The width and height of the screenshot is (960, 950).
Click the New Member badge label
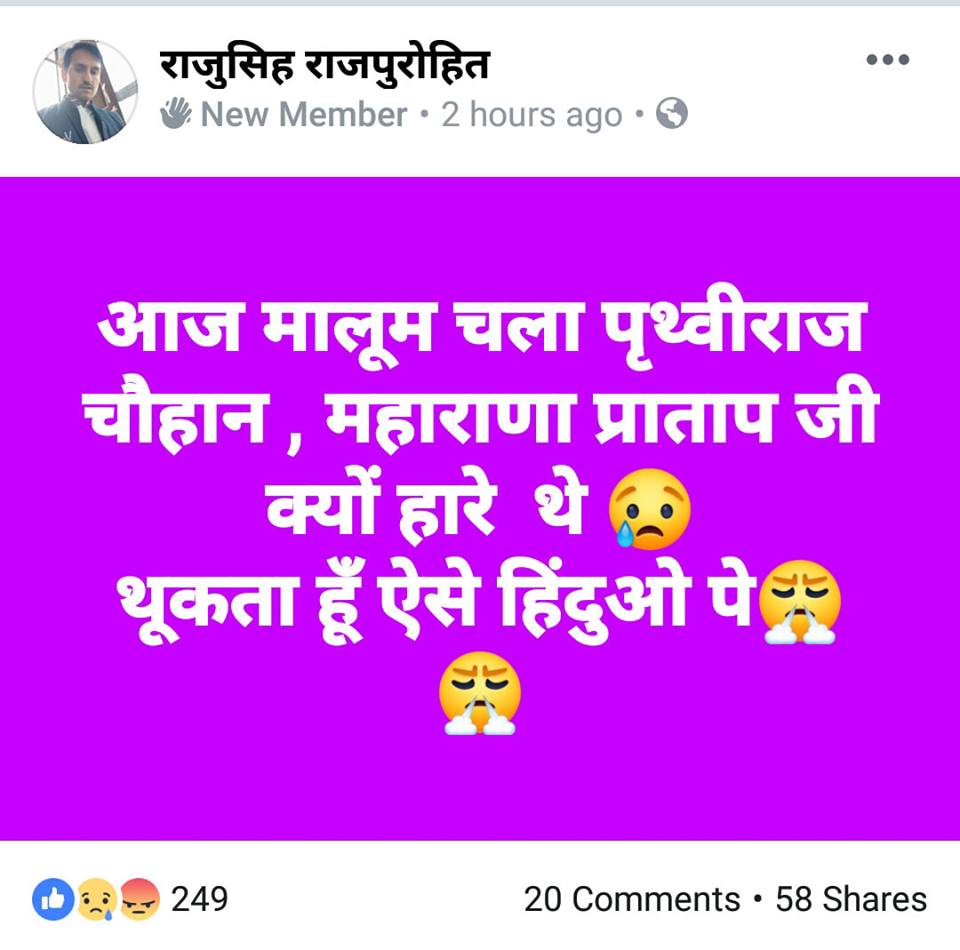[x=304, y=114]
